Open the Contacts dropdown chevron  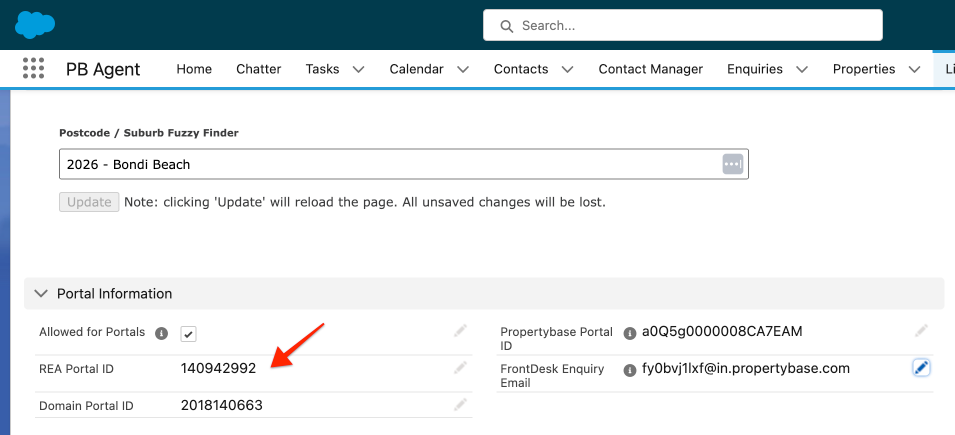(567, 69)
